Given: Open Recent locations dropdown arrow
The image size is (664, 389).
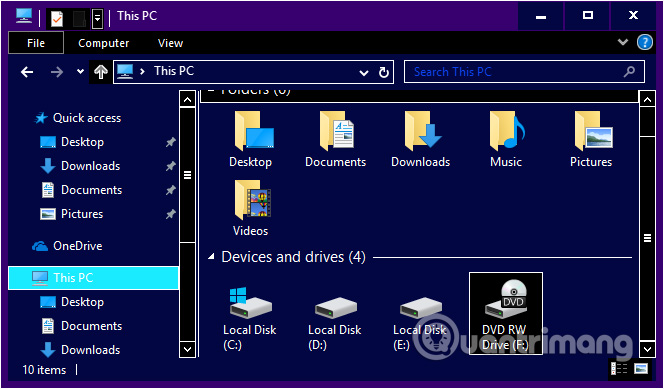Looking at the screenshot, I should [80, 72].
